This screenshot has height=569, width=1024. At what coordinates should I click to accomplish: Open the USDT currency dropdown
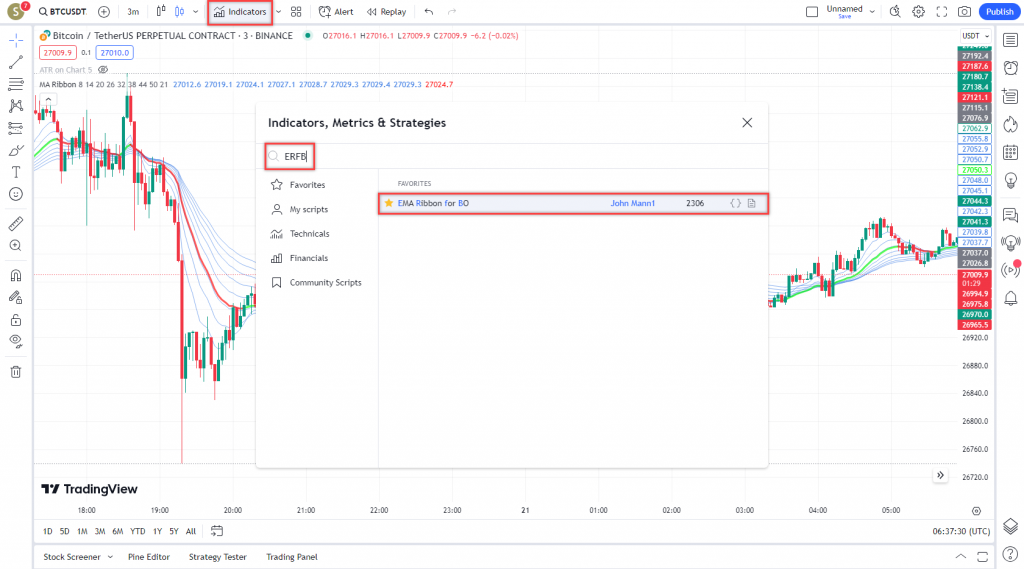(976, 36)
